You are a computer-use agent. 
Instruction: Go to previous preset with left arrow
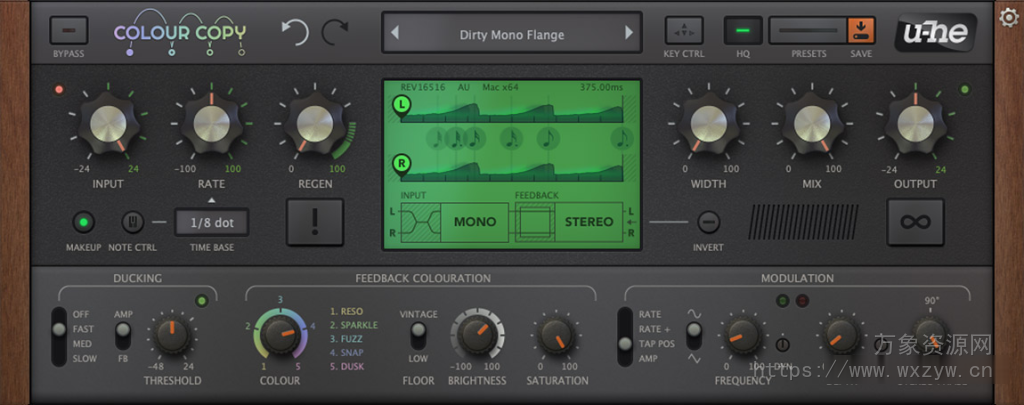coord(395,34)
